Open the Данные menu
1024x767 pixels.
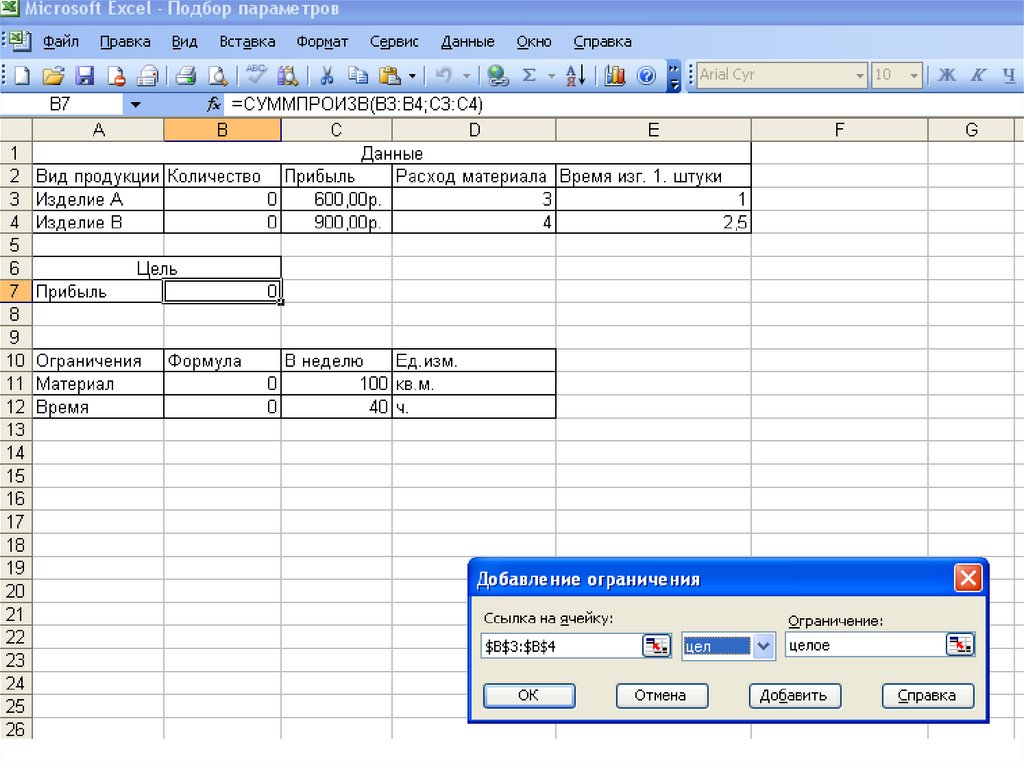click(467, 42)
